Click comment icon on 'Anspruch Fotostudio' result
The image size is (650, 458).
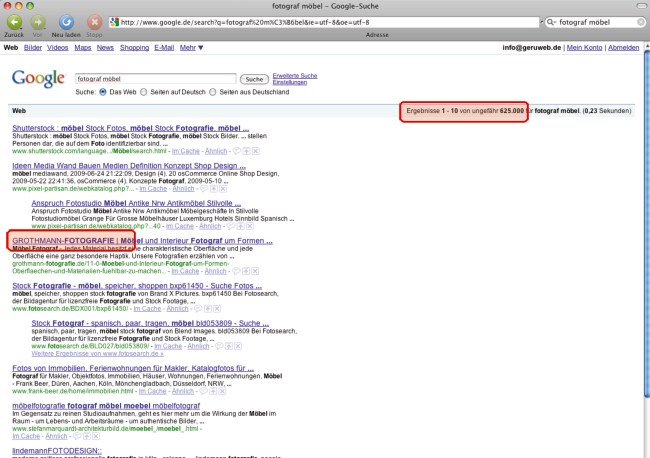231,226
